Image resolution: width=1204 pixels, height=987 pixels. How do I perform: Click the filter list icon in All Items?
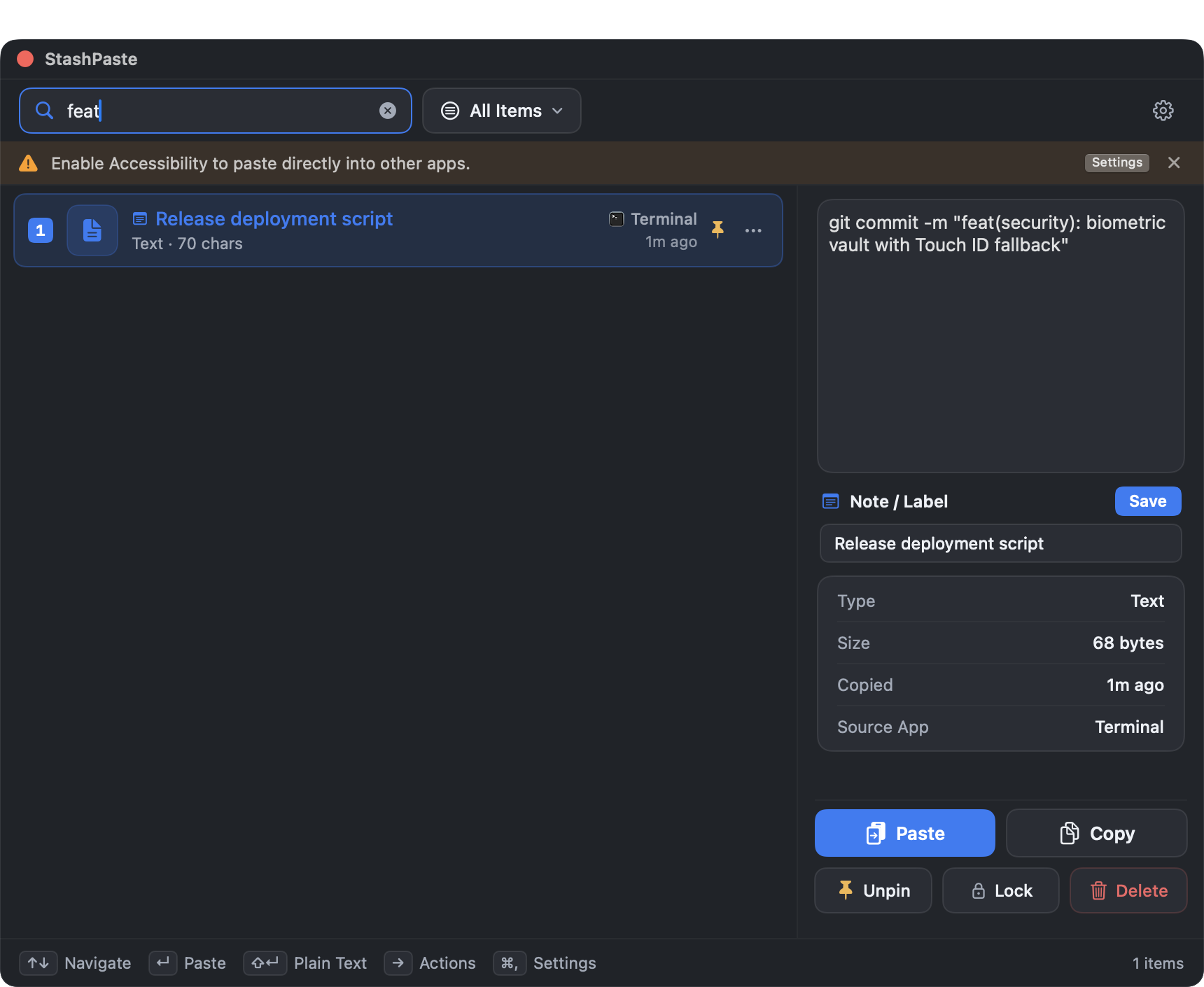(x=450, y=111)
